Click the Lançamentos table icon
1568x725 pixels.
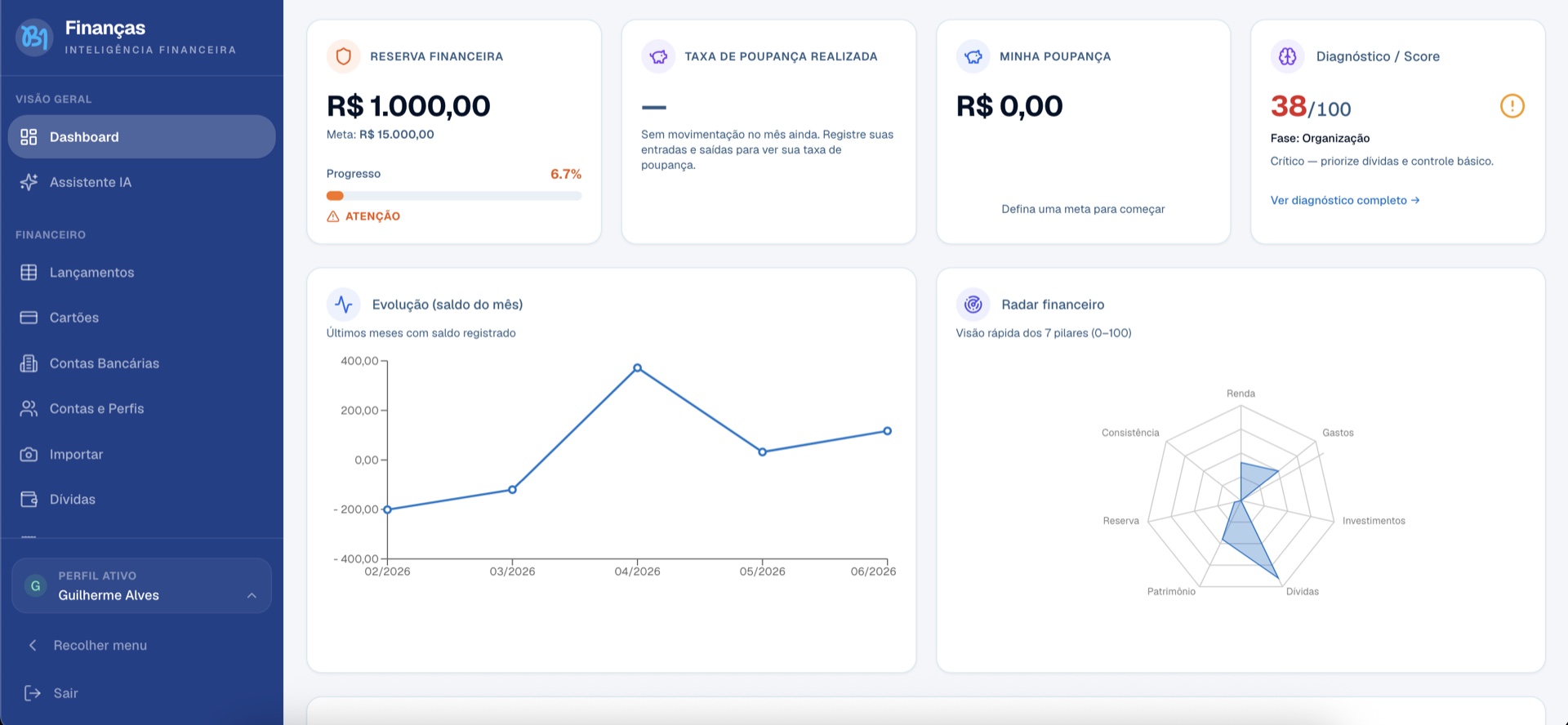pos(29,273)
